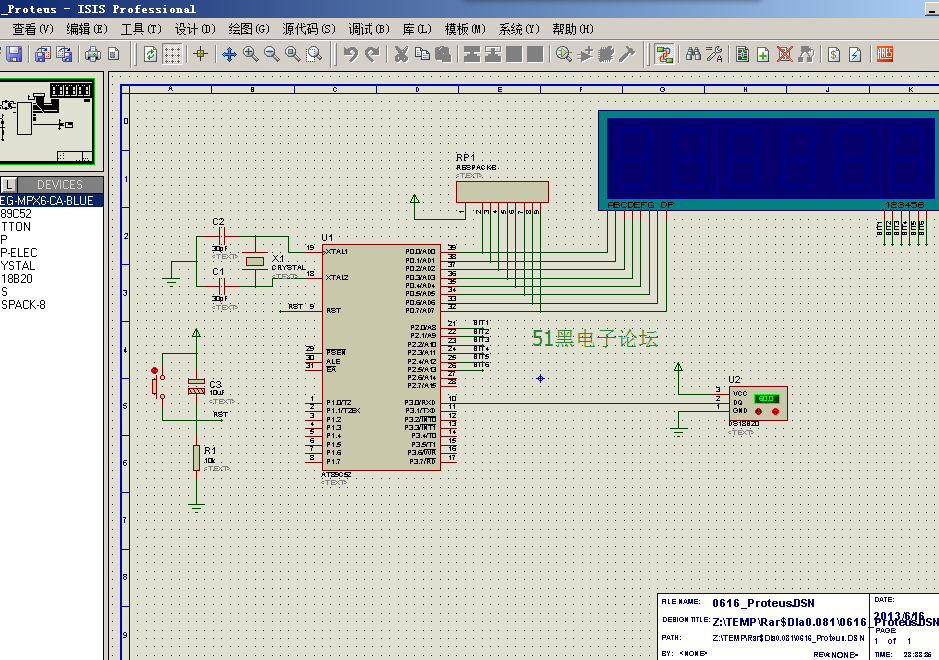Click the AT89C52 microcontroller U1 body

click(x=381, y=358)
